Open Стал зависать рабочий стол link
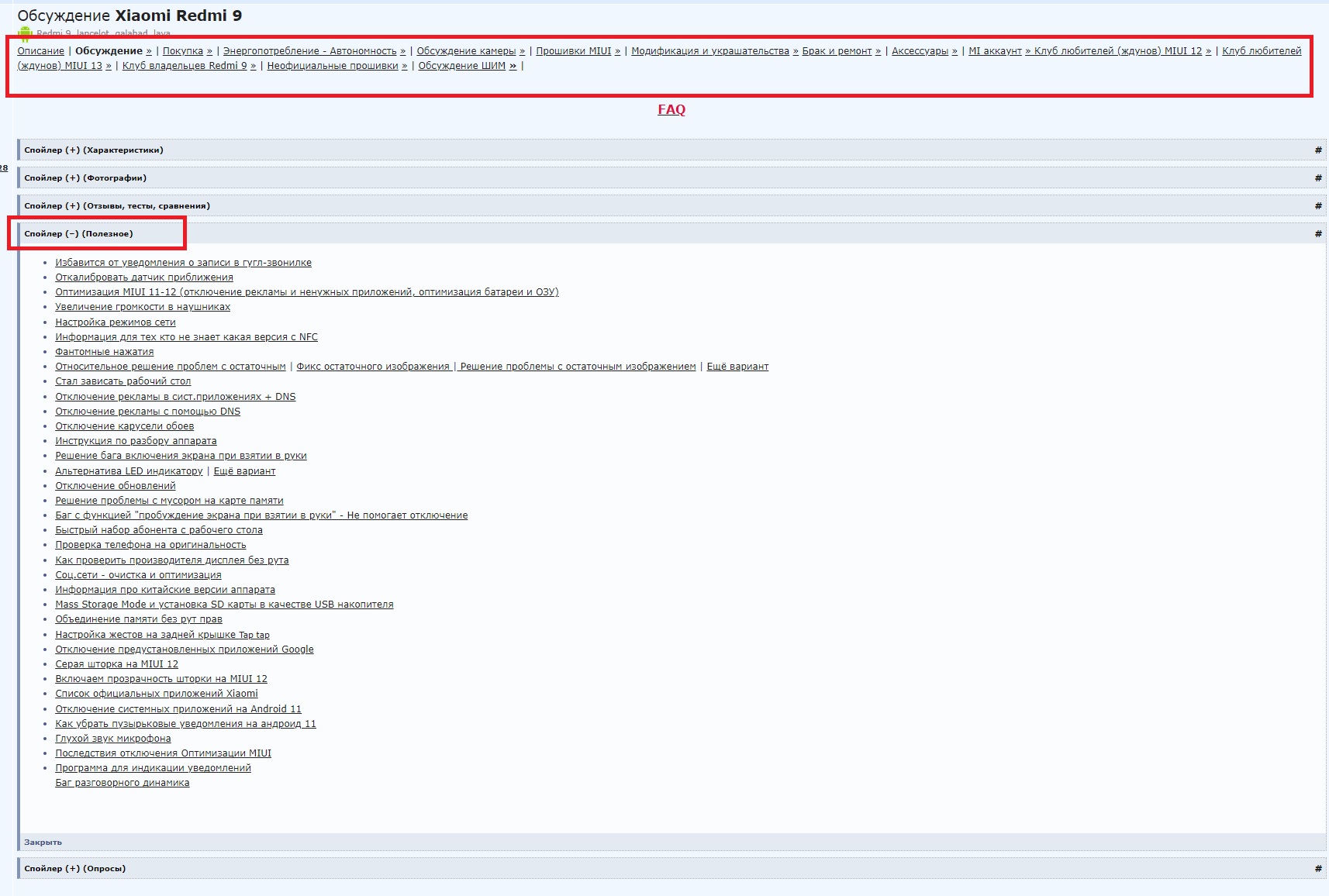The image size is (1329, 896). (x=123, y=381)
